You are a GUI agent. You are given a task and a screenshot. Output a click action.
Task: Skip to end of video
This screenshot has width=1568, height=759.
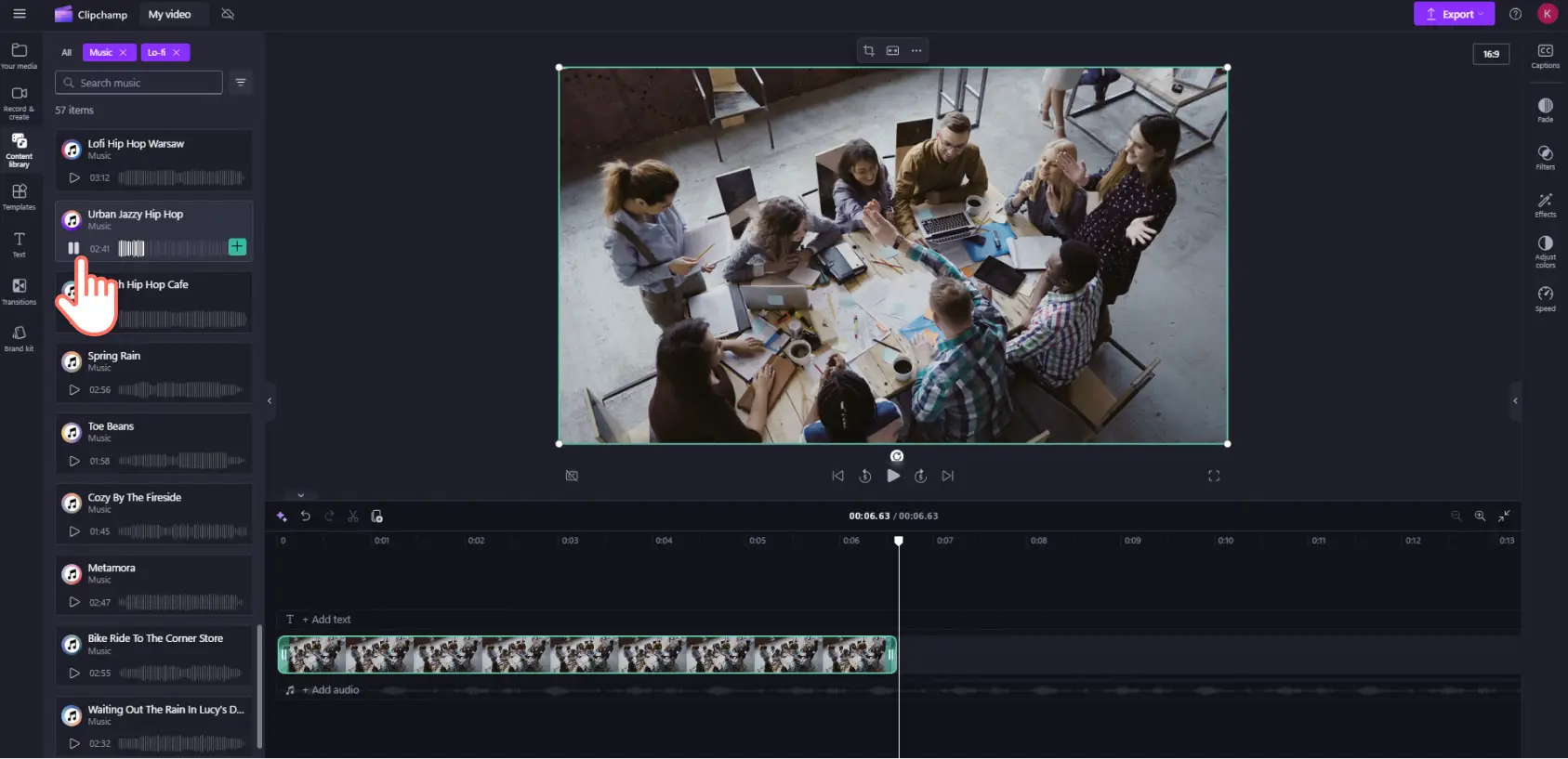(x=948, y=476)
